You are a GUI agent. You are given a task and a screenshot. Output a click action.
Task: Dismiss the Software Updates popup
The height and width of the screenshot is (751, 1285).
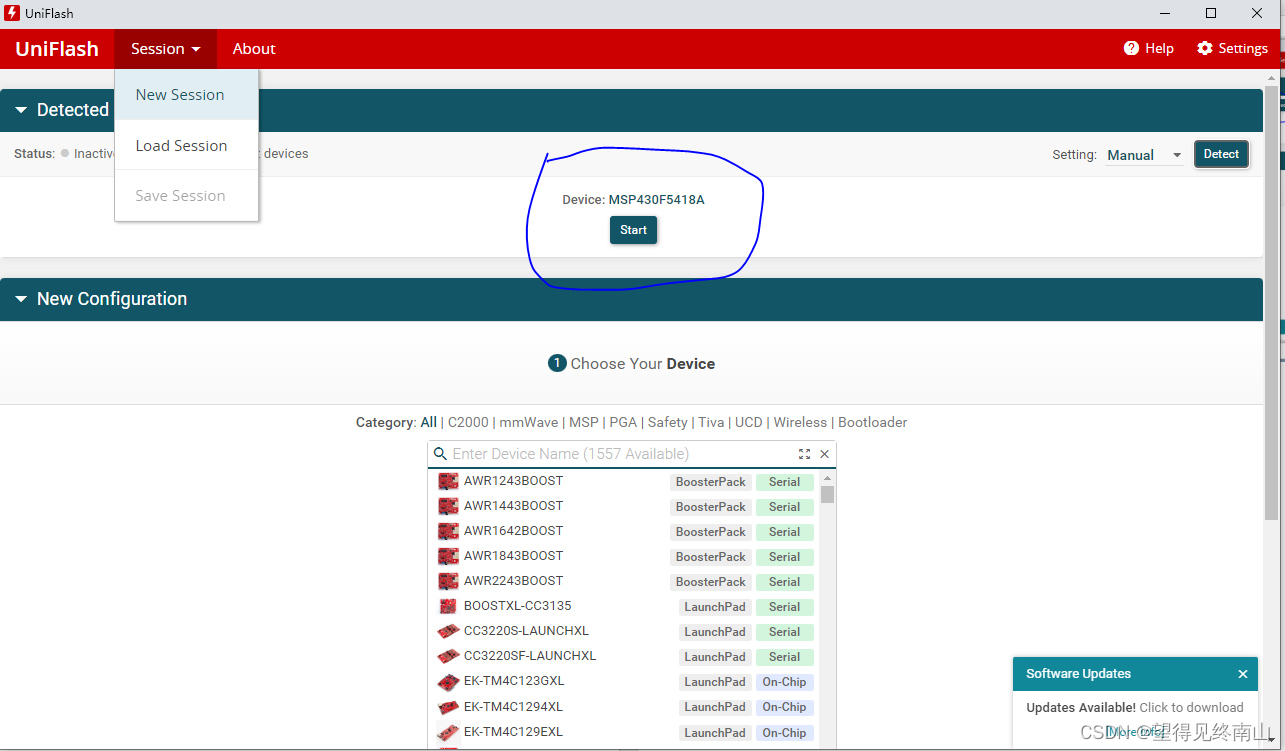click(1243, 673)
